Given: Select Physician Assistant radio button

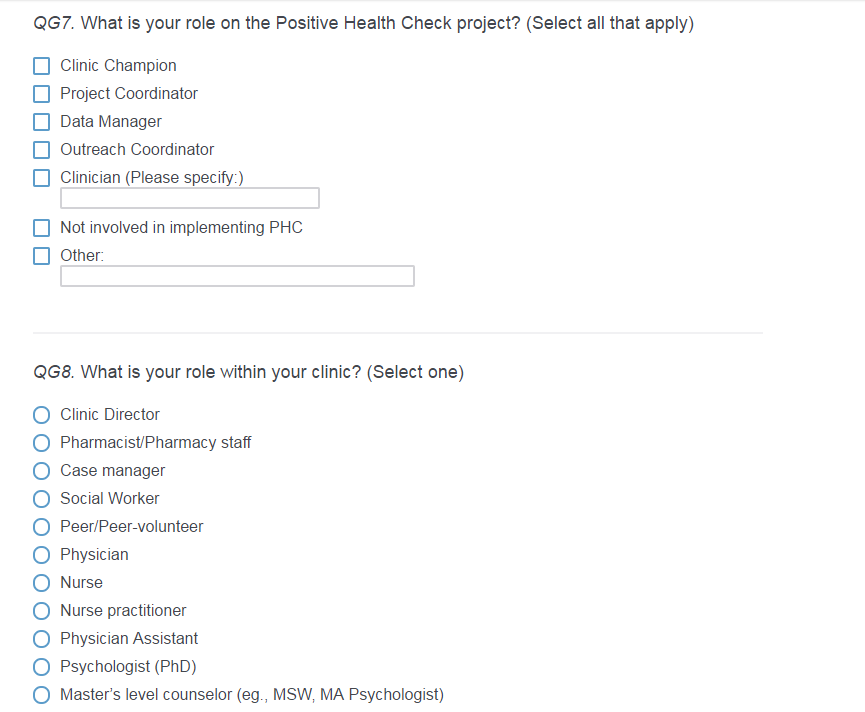Looking at the screenshot, I should (42, 639).
